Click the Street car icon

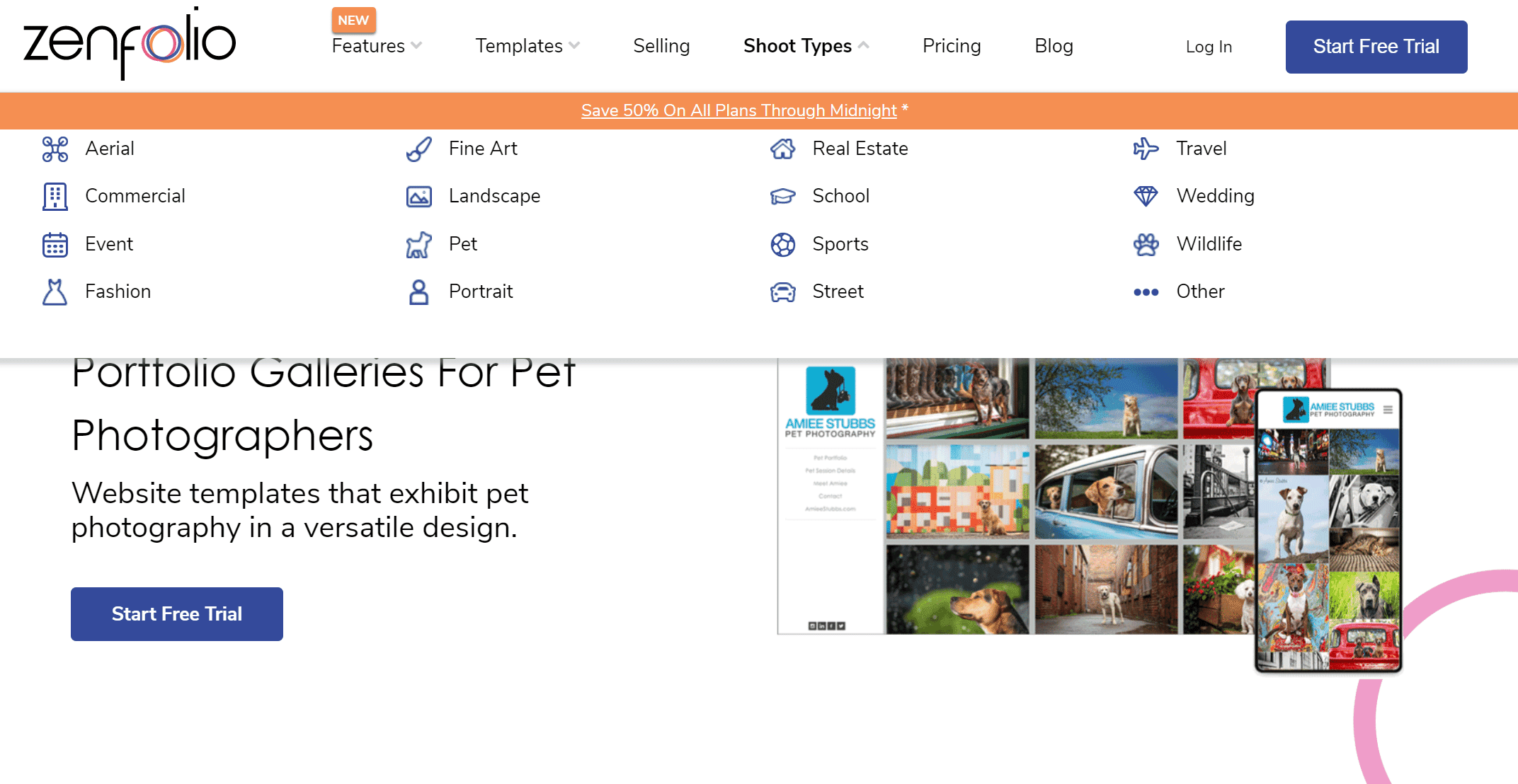pos(783,292)
